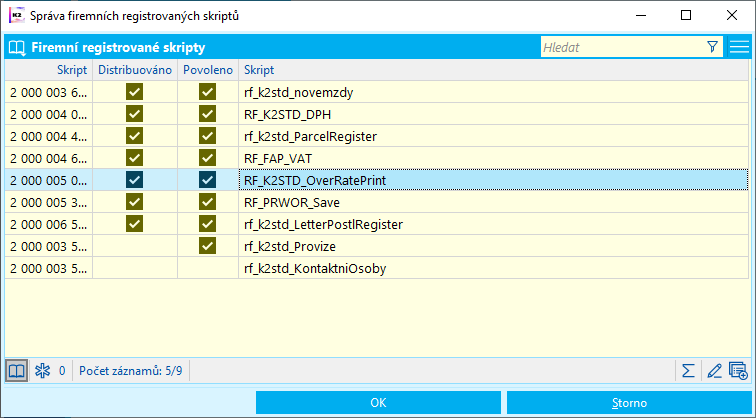Select the RF_K2STD_DPH script name
The width and height of the screenshot is (756, 418).
point(287,114)
